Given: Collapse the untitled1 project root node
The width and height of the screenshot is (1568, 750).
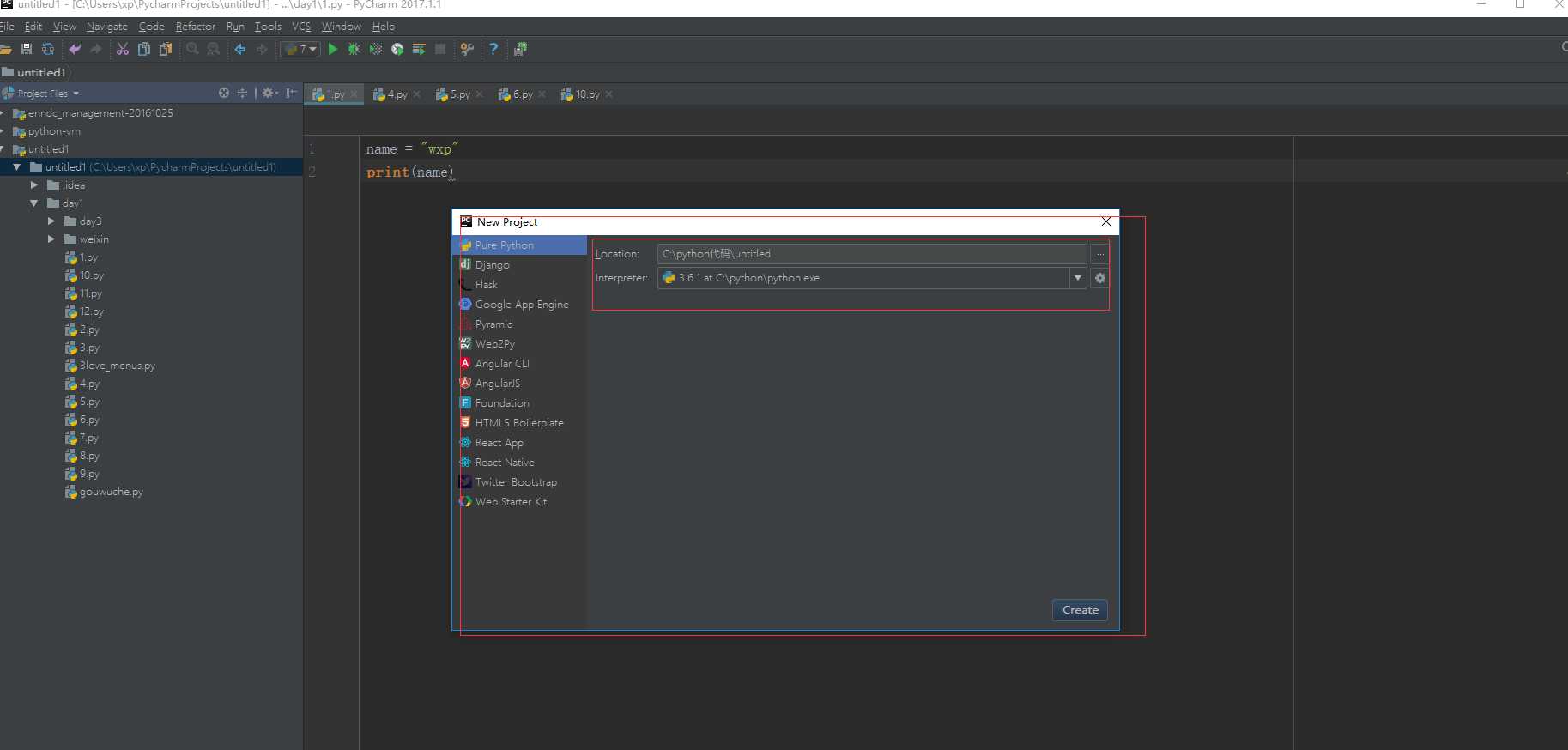Looking at the screenshot, I should click(x=16, y=167).
